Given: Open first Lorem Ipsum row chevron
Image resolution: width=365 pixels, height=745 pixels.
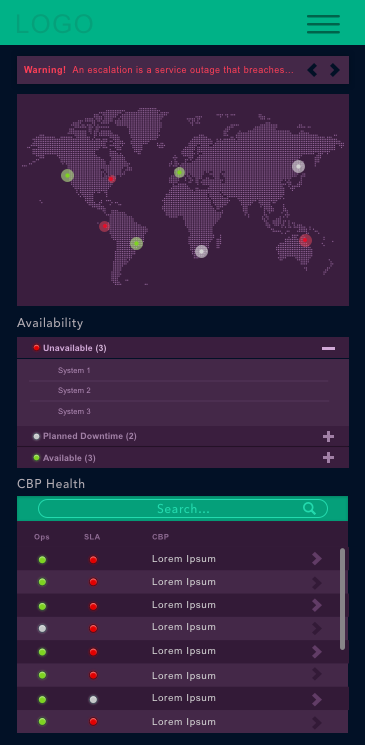Looking at the screenshot, I should [317, 559].
